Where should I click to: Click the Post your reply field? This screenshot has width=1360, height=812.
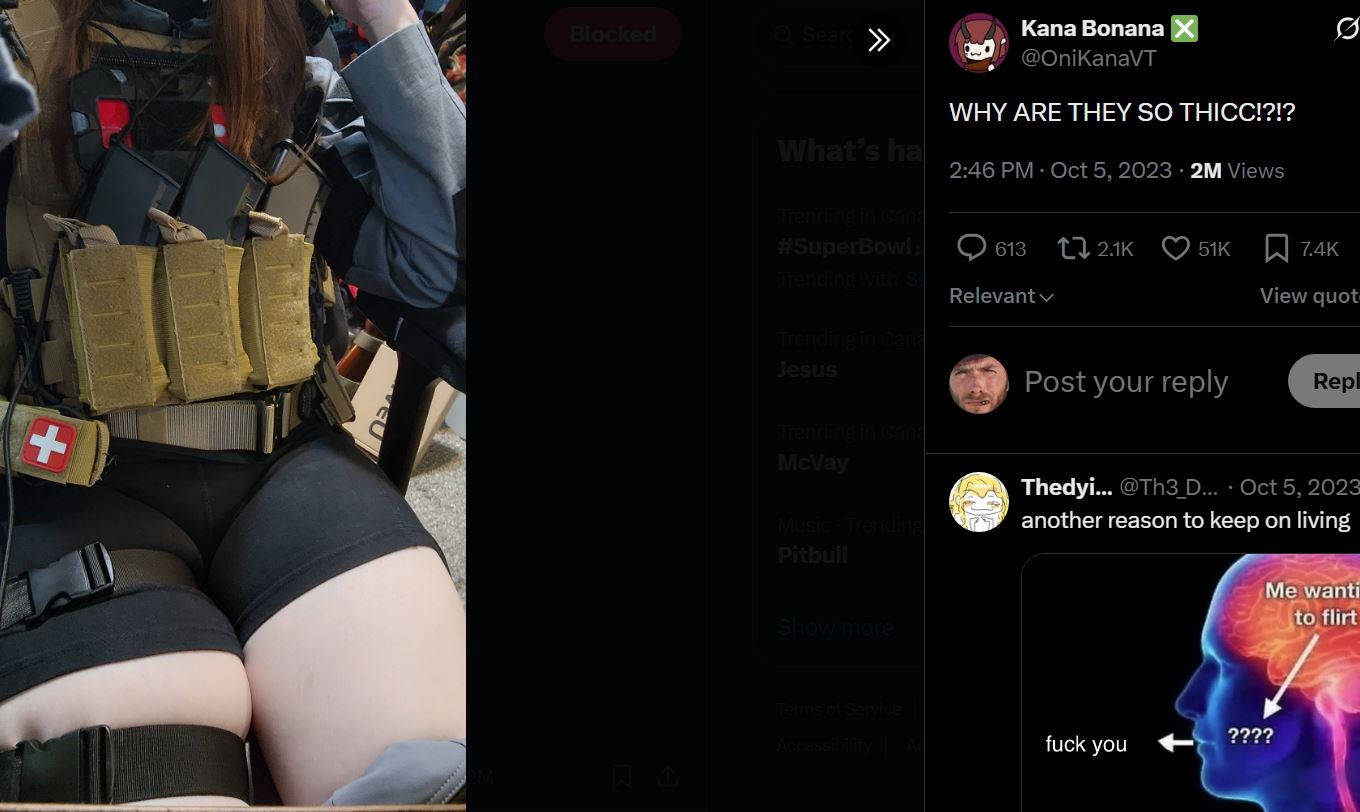(1126, 382)
